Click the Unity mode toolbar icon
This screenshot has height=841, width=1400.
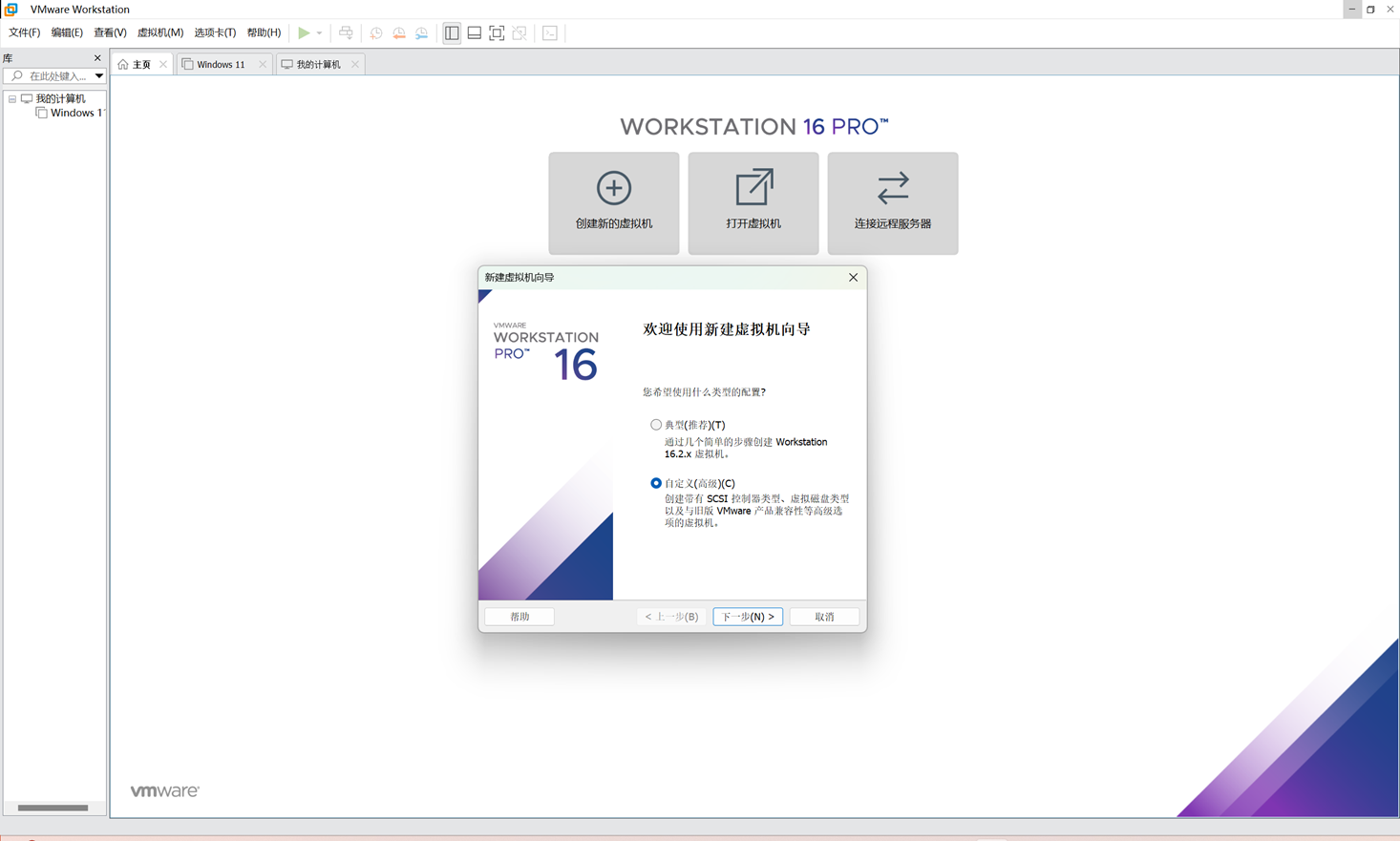(x=520, y=33)
